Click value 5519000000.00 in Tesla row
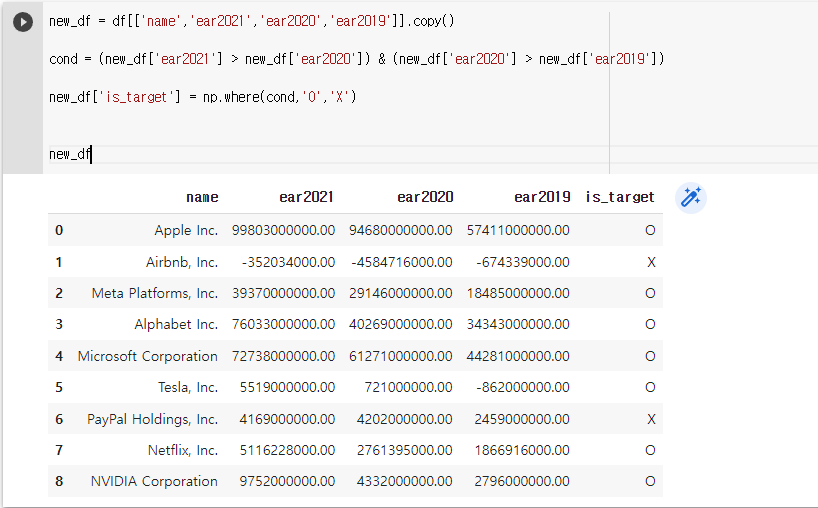The height and width of the screenshot is (508, 818). coord(287,387)
